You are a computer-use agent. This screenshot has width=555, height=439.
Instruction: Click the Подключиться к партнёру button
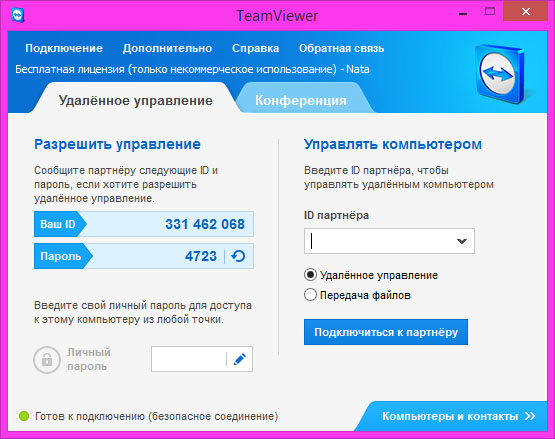(386, 332)
